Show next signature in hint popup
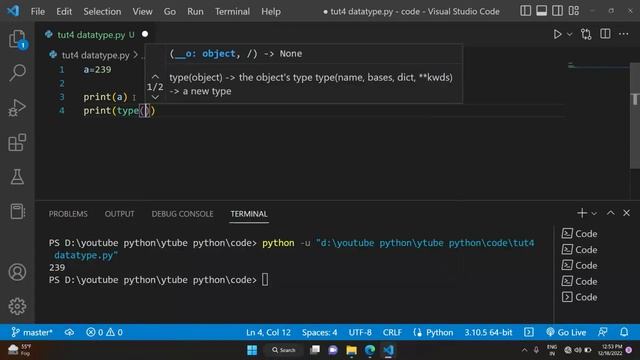Screen dimensions: 640x360 click(x=155, y=97)
